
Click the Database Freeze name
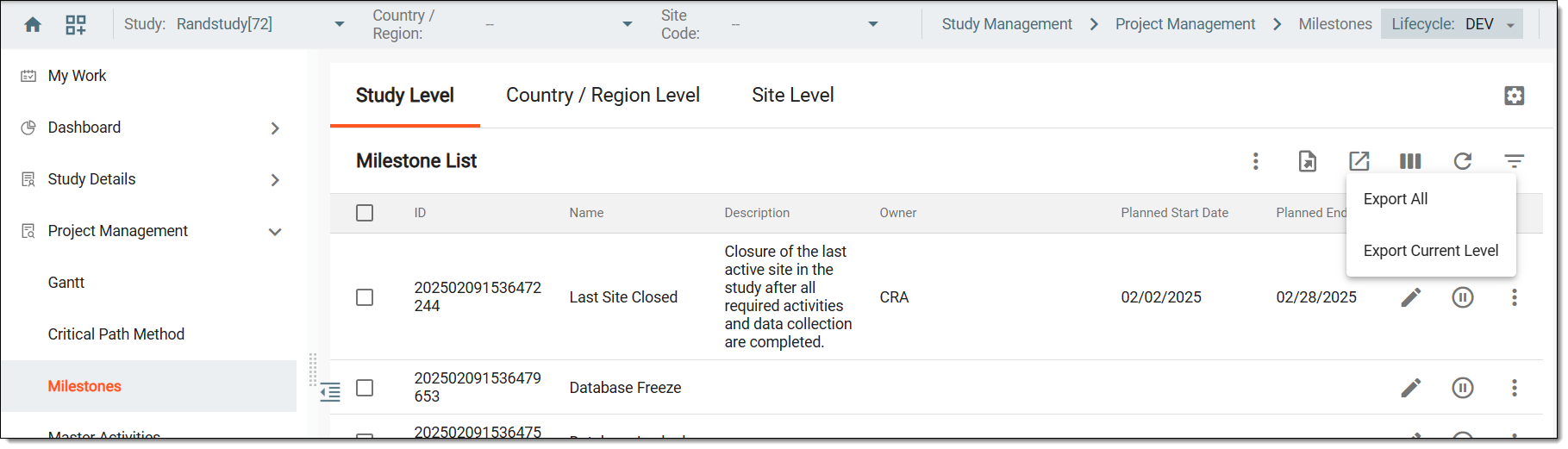click(625, 388)
